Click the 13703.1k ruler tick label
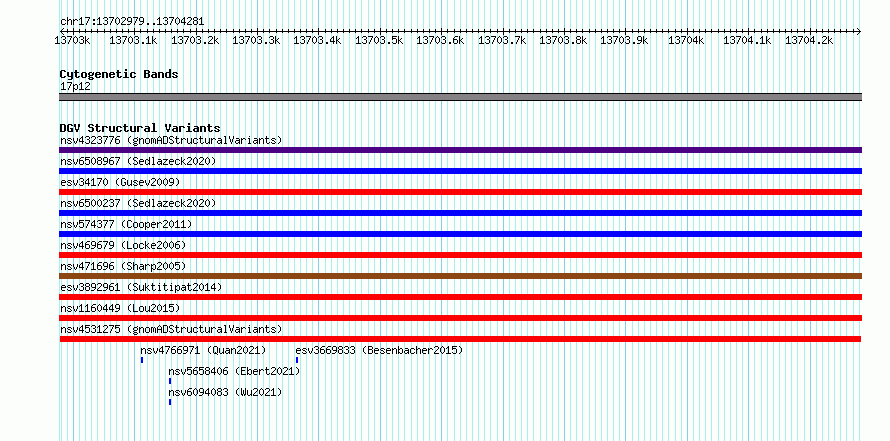The width and height of the screenshot is (890, 441). 133,40
